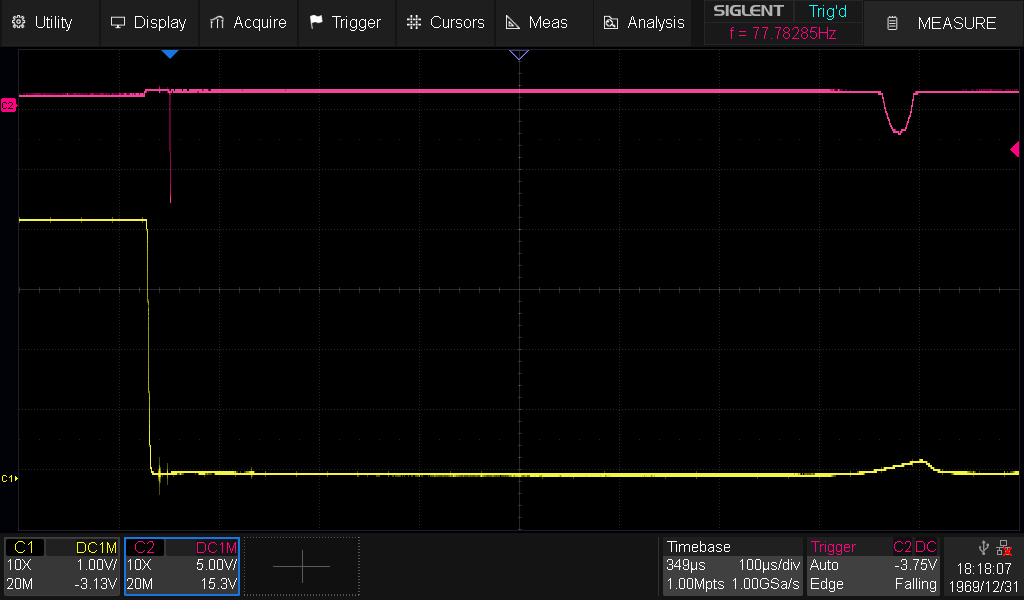Open the Analysis menu

(x=643, y=22)
